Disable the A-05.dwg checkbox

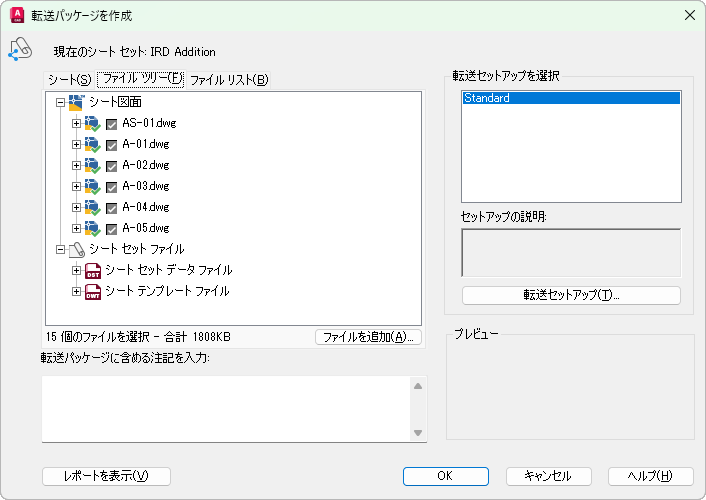(x=112, y=229)
